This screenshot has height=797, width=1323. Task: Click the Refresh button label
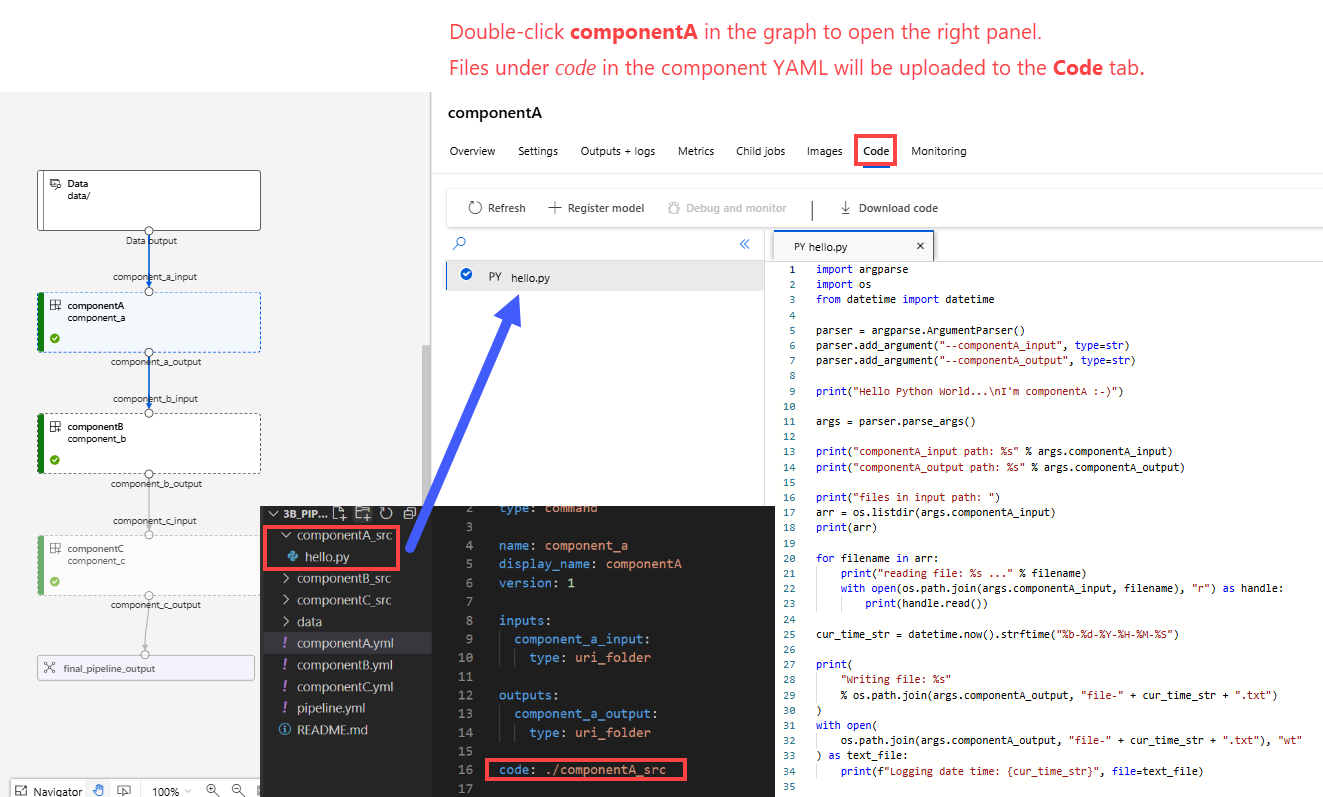(507, 208)
